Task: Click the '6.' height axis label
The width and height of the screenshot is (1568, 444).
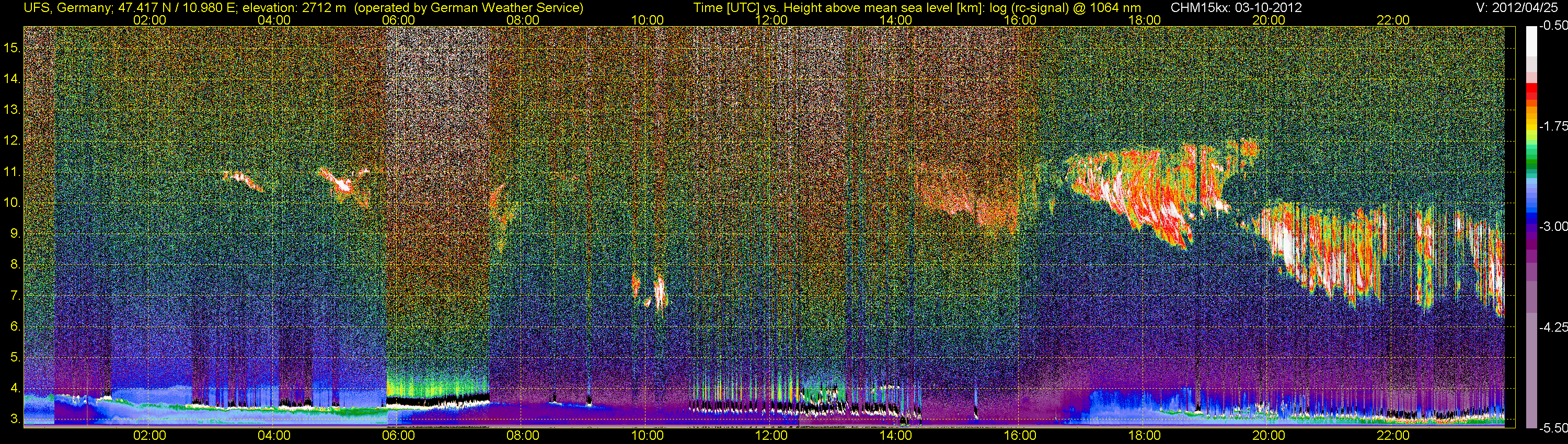Action: click(x=16, y=326)
